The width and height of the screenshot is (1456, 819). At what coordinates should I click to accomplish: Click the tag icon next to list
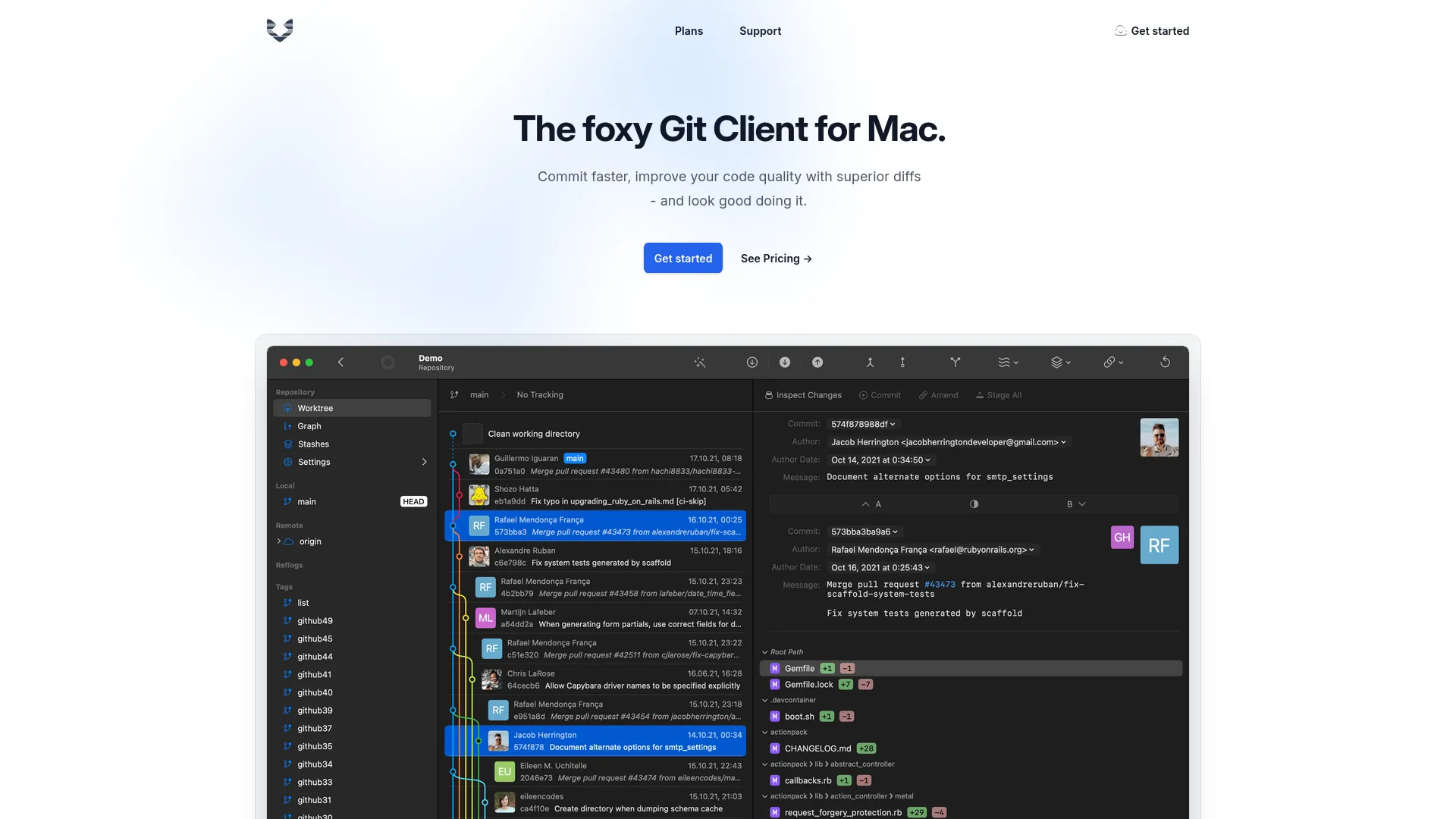[287, 603]
